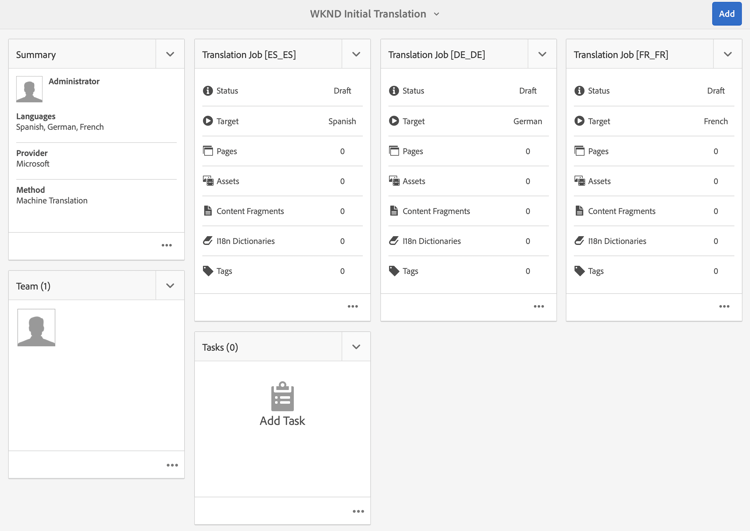Open ellipsis menu in Translation Job [DE_DE] tile
The height and width of the screenshot is (531, 750).
coord(539,307)
